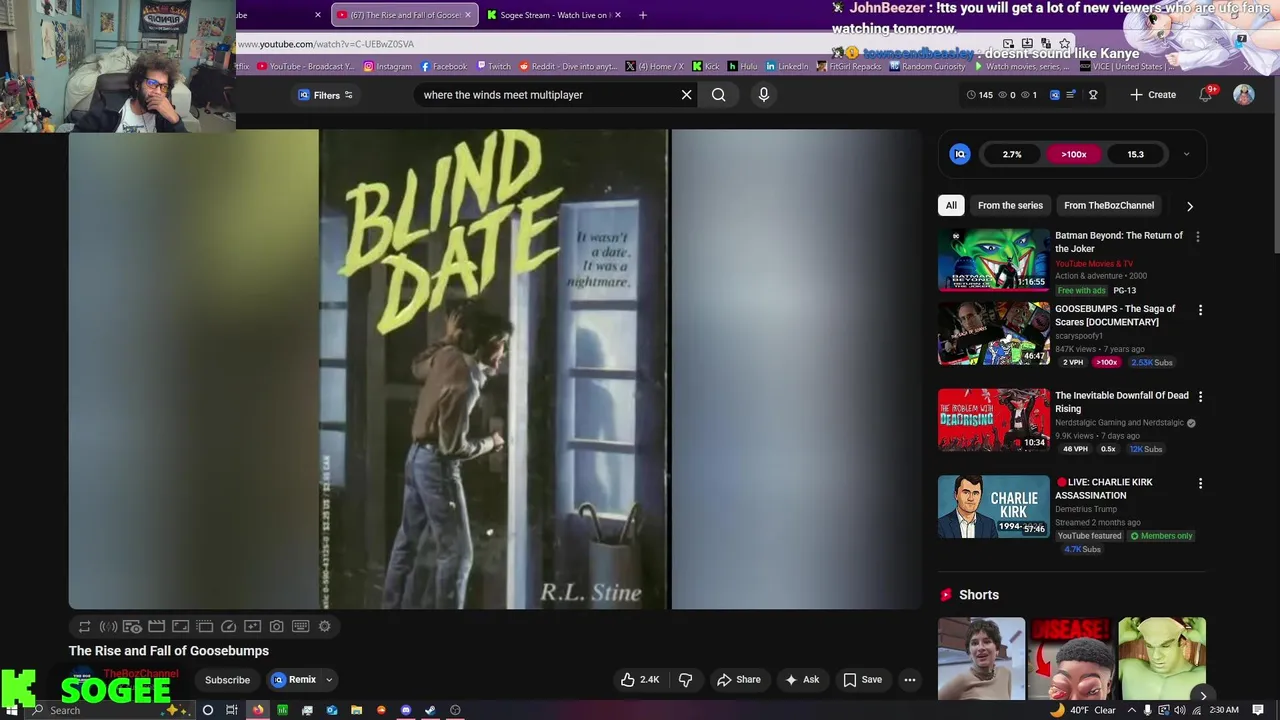
Task: Save the video to a playlist
Action: click(862, 680)
